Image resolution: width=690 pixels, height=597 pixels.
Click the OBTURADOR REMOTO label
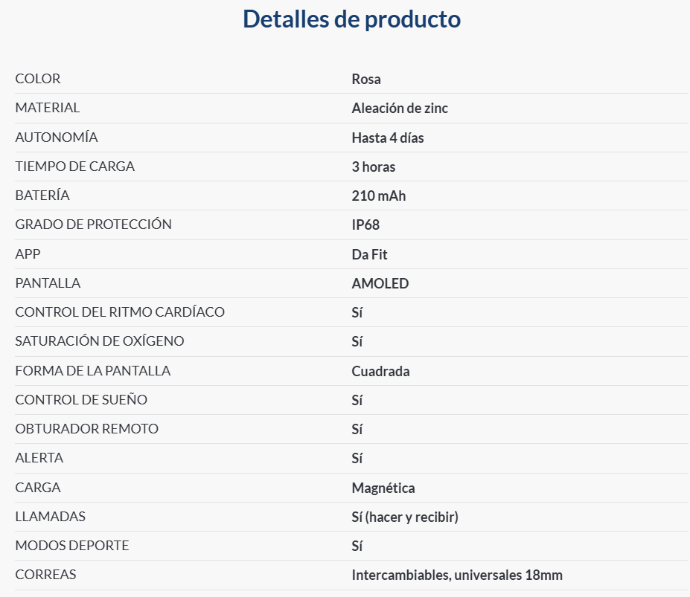coord(87,429)
